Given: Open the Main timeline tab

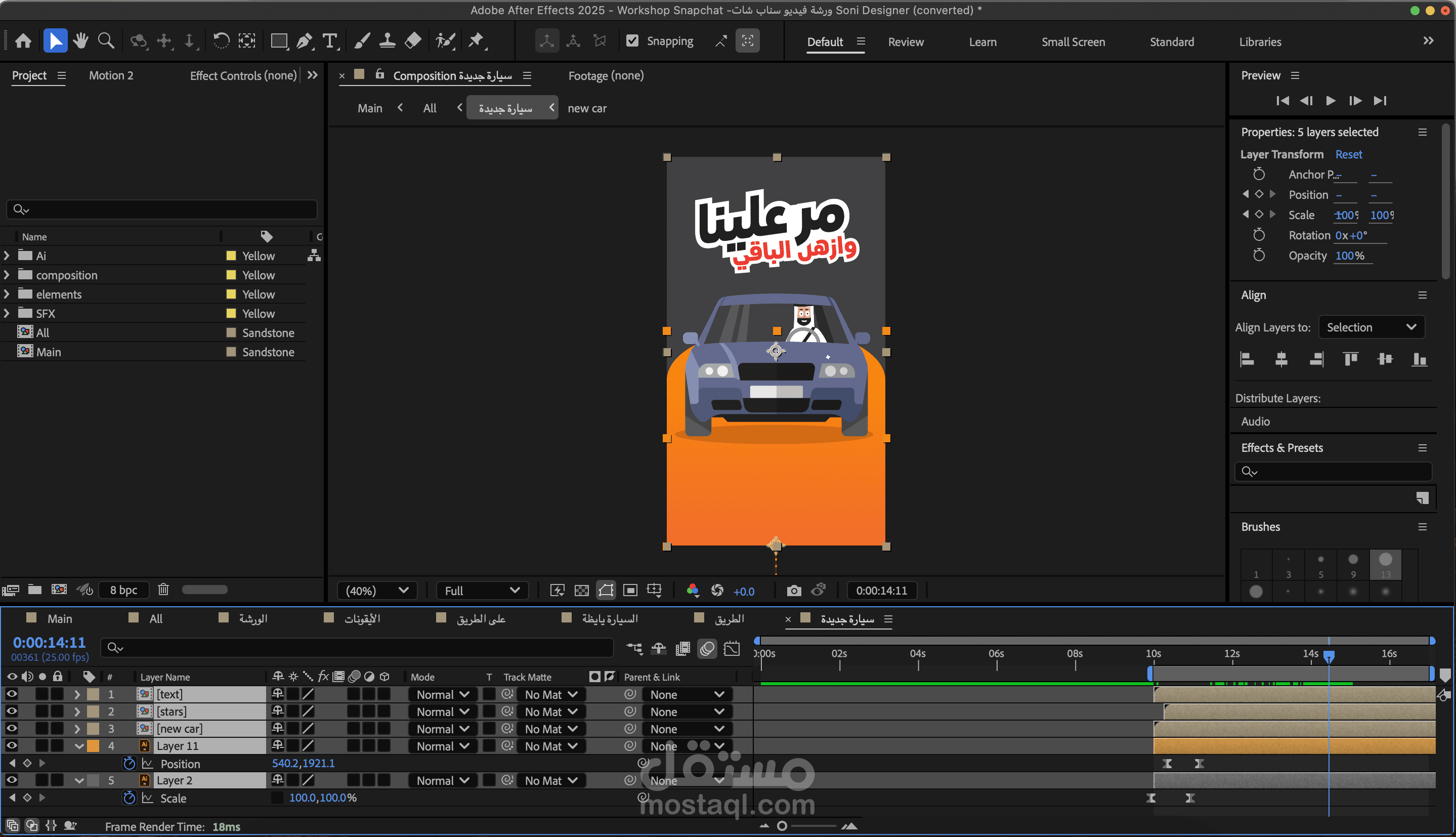Looking at the screenshot, I should [x=59, y=618].
